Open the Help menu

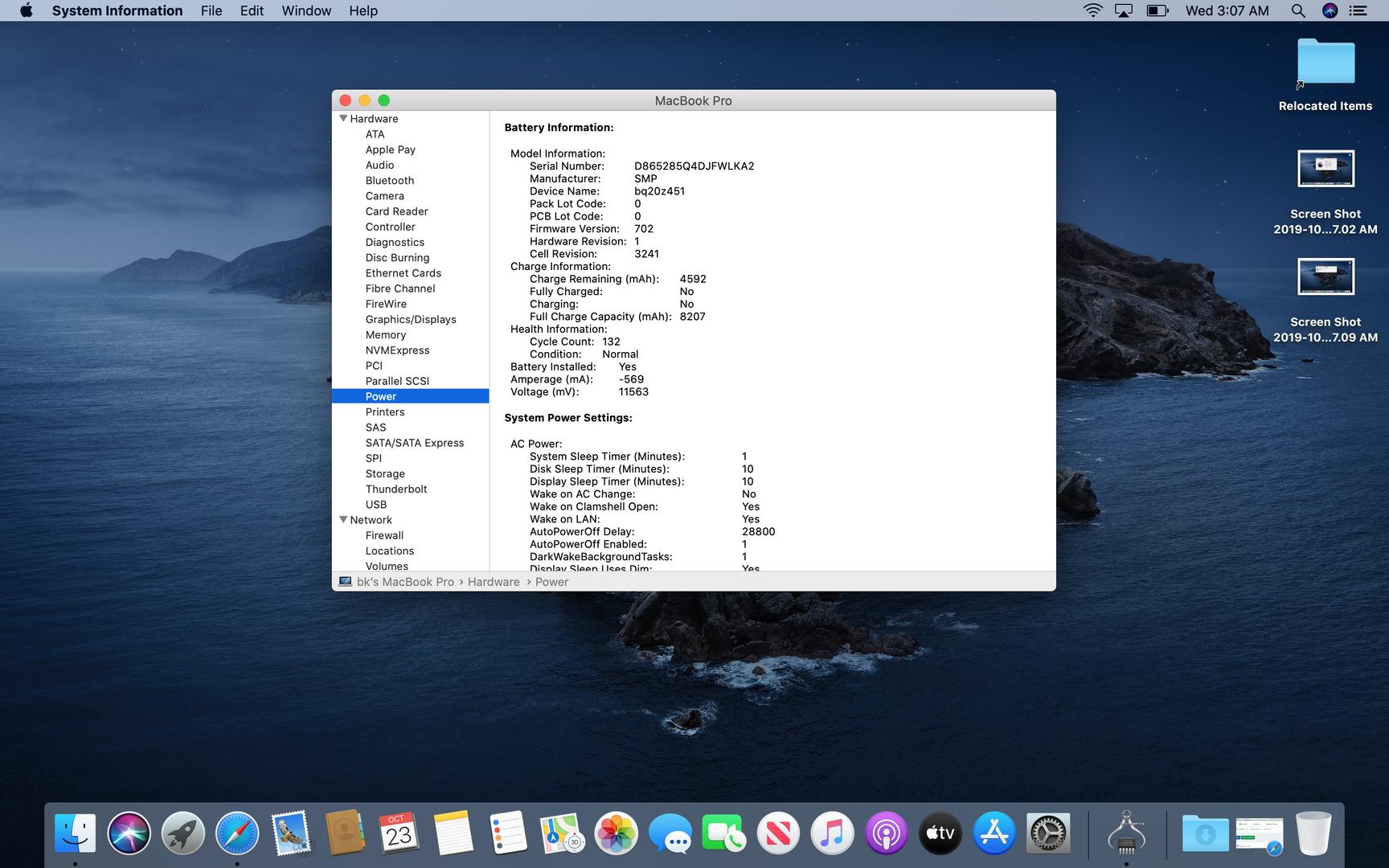pyautogui.click(x=363, y=10)
